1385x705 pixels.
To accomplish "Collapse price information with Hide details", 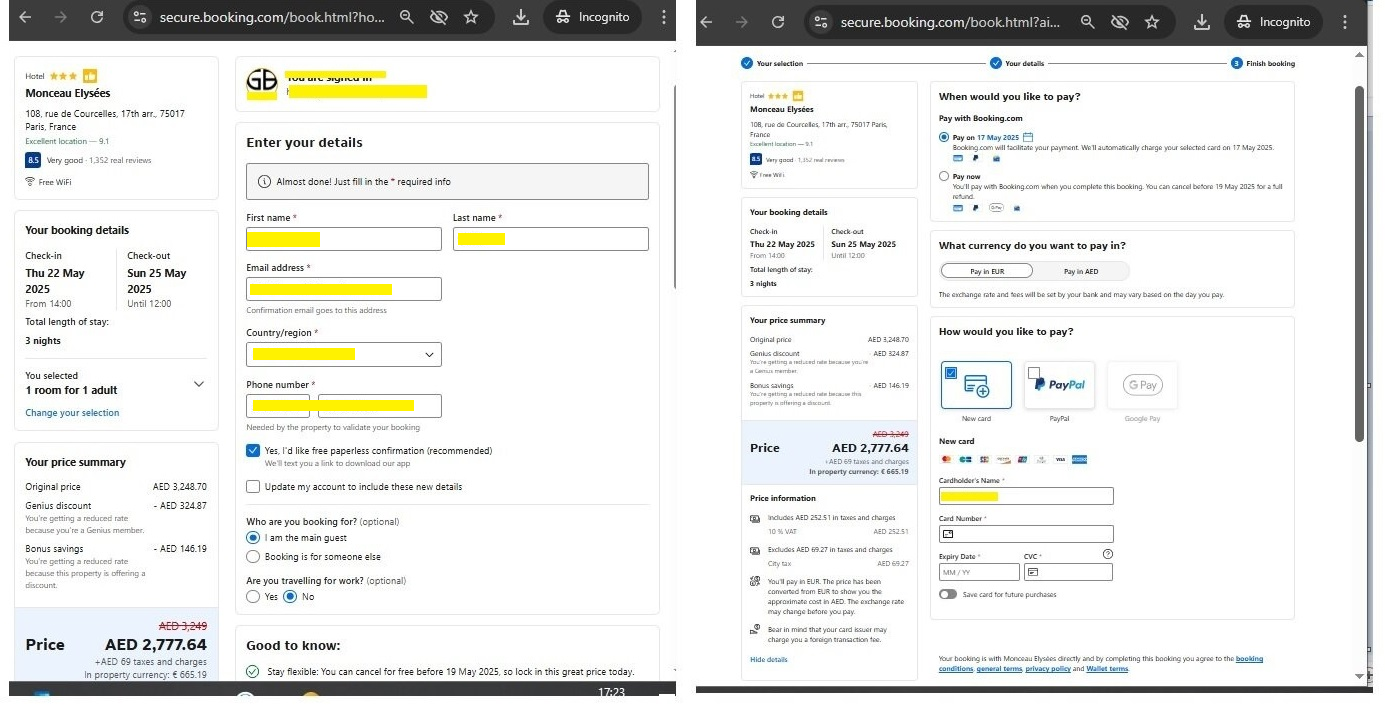I will click(768, 660).
